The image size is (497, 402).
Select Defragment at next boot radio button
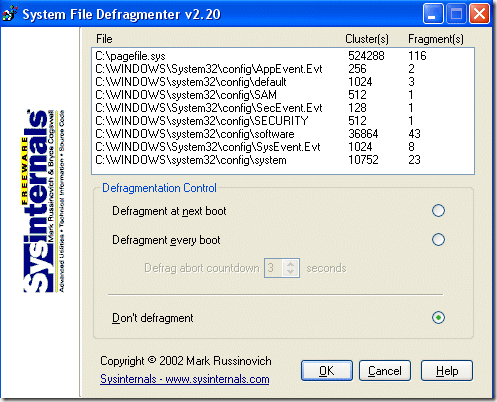438,211
